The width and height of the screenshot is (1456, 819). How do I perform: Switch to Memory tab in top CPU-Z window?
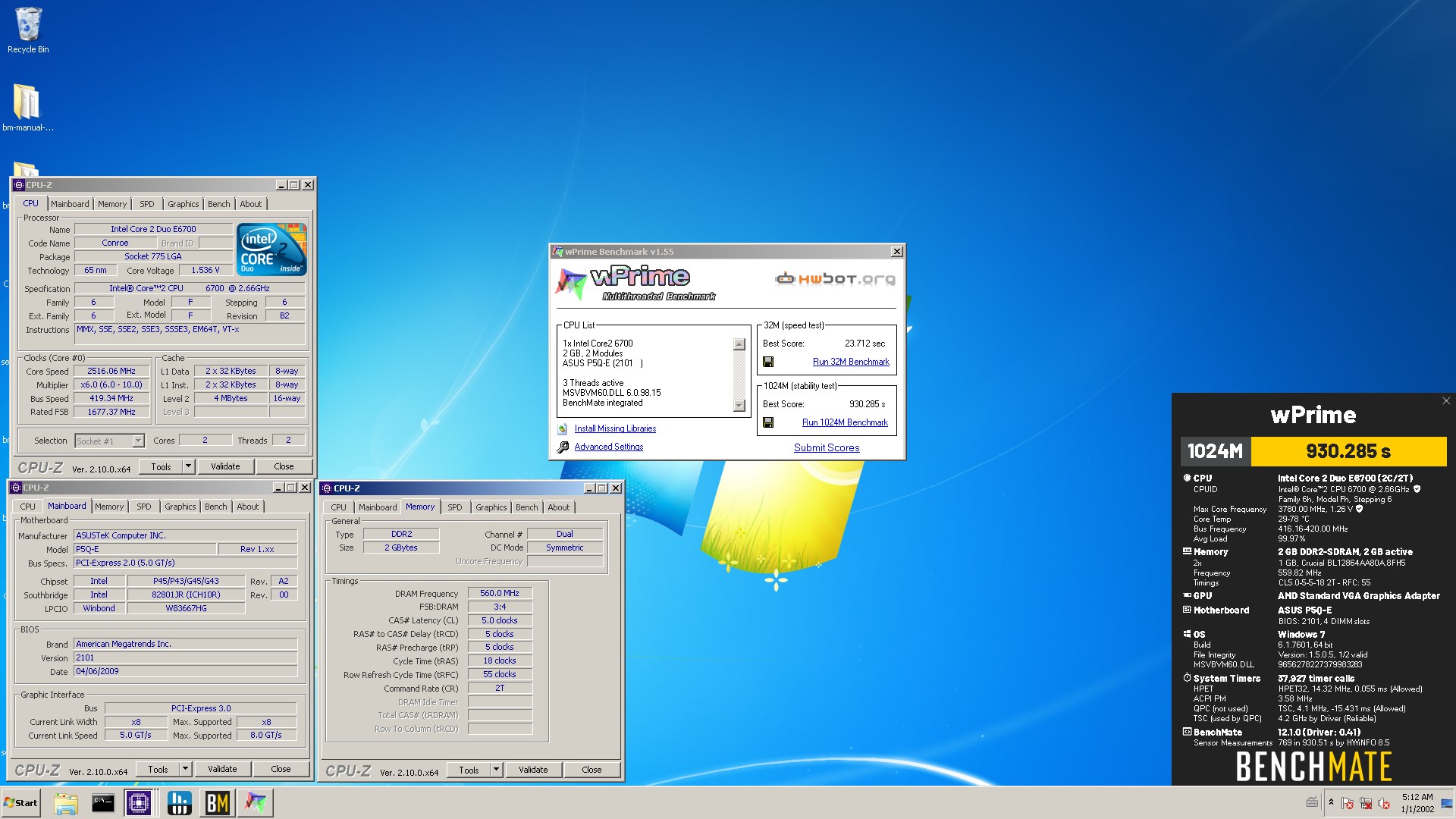click(112, 205)
